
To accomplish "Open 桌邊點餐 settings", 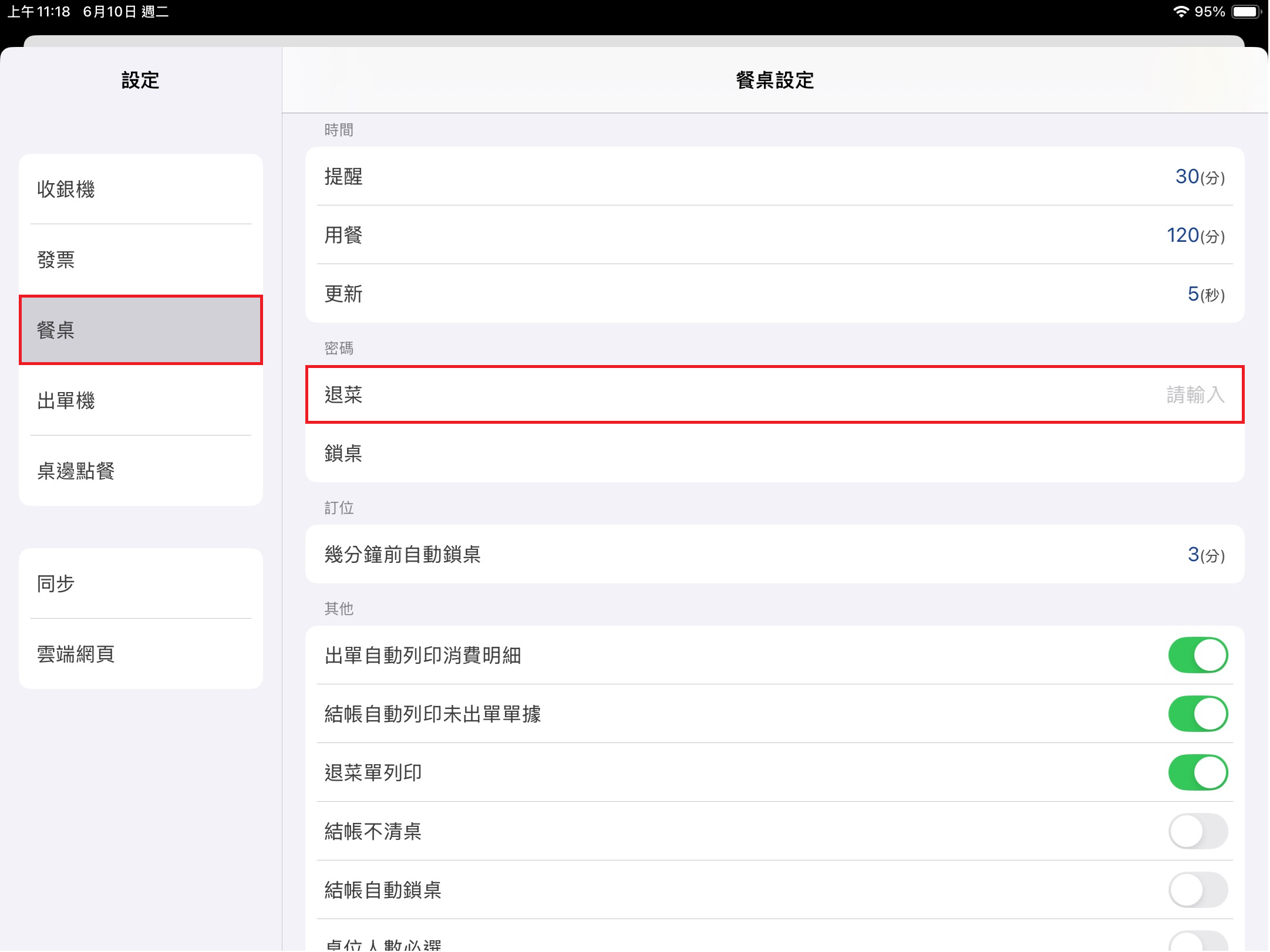I will [x=140, y=471].
